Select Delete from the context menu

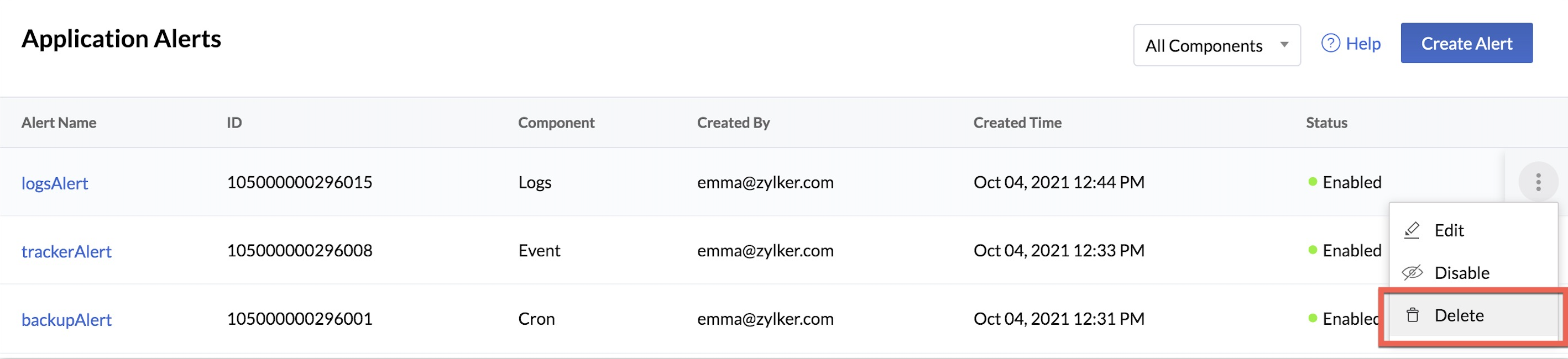1459,315
